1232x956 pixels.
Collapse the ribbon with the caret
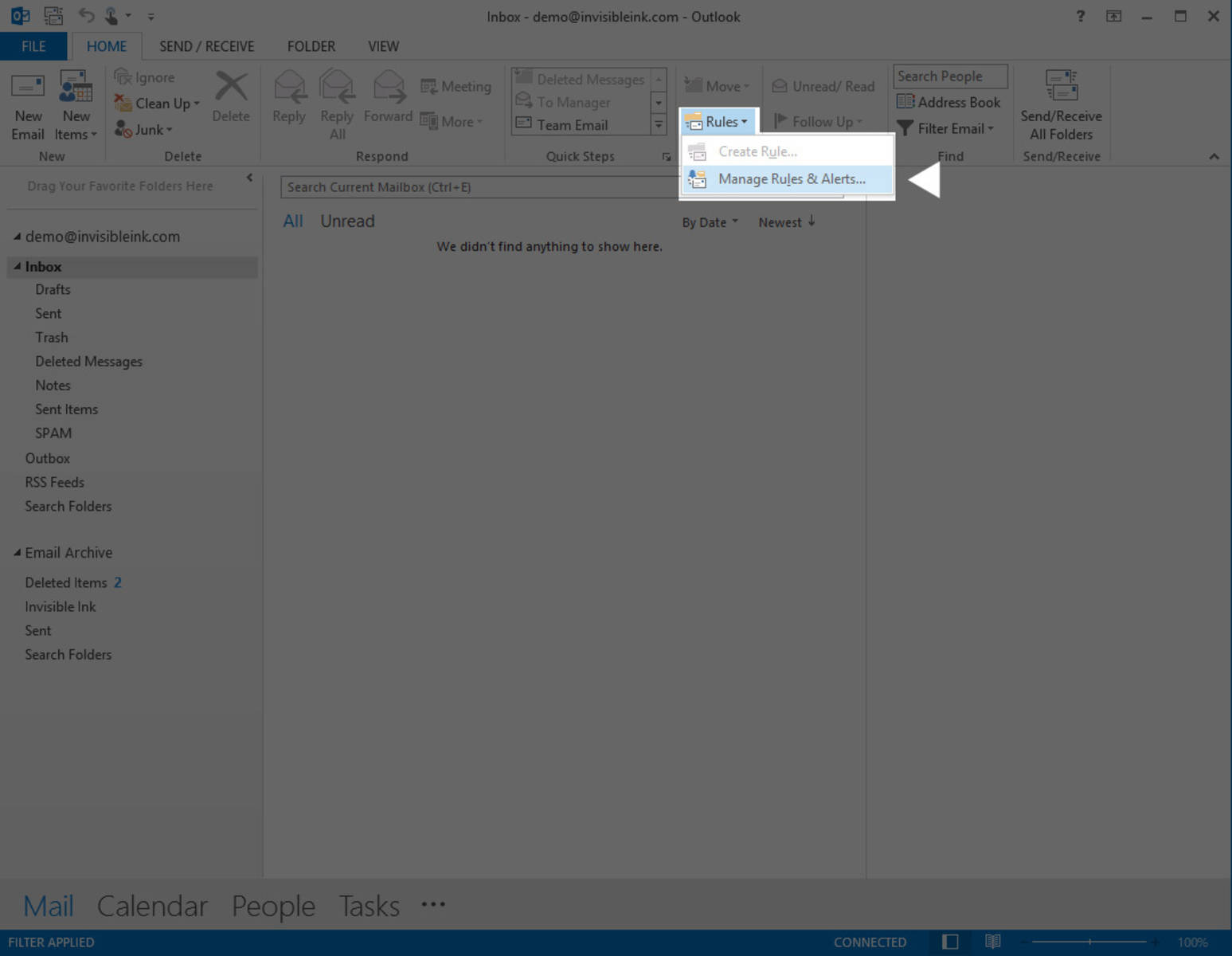point(1214,157)
